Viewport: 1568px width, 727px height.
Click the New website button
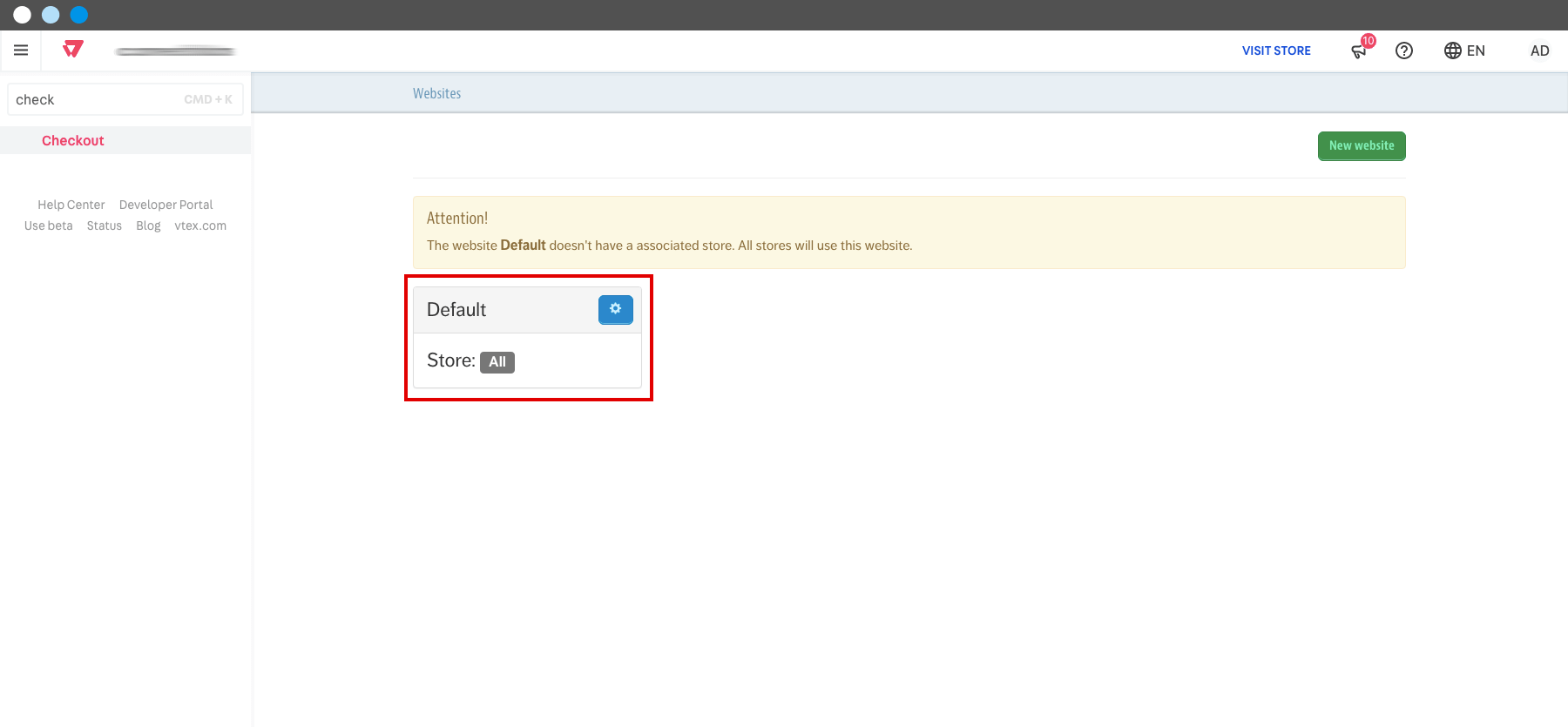point(1362,145)
